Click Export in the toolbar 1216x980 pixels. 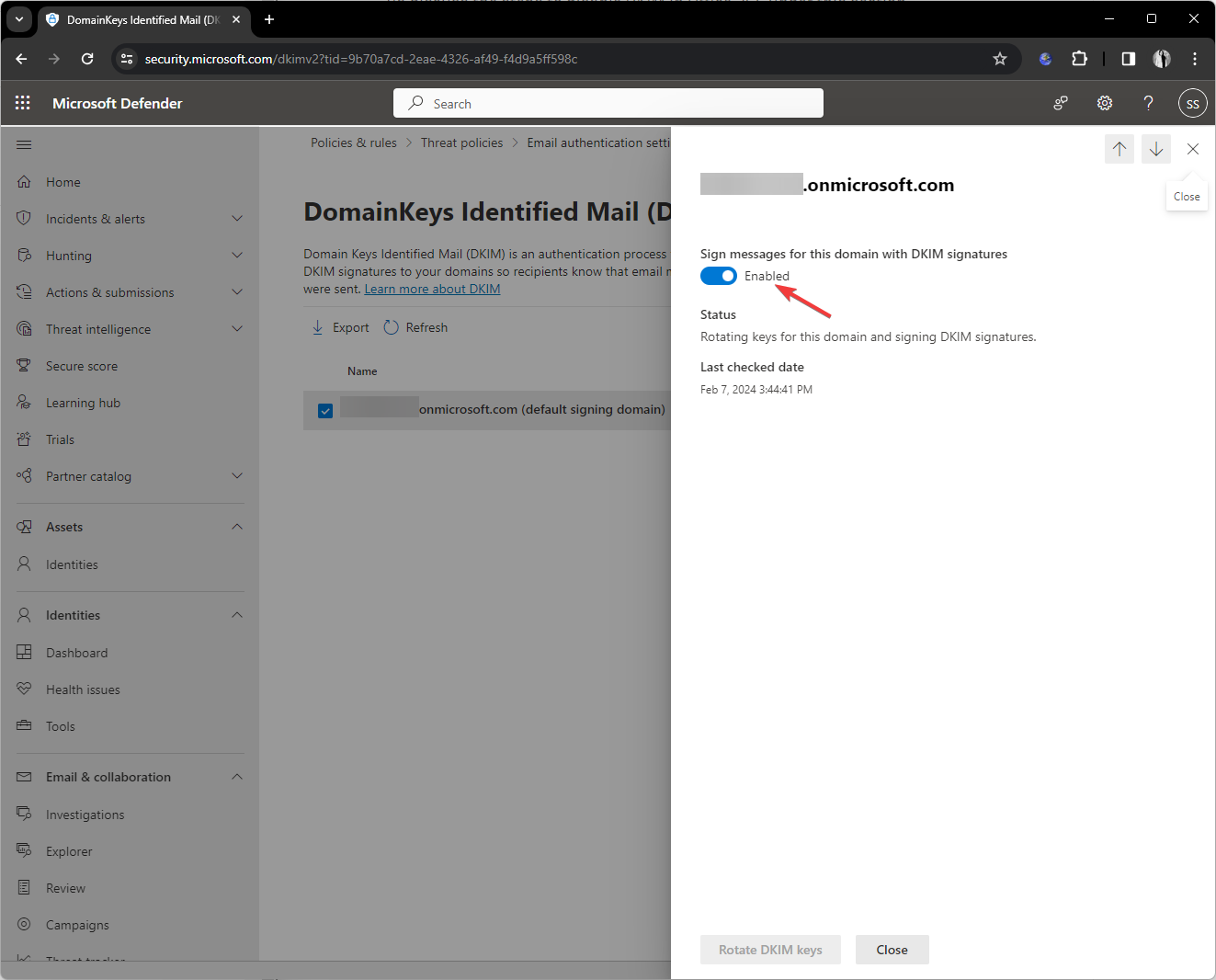340,327
